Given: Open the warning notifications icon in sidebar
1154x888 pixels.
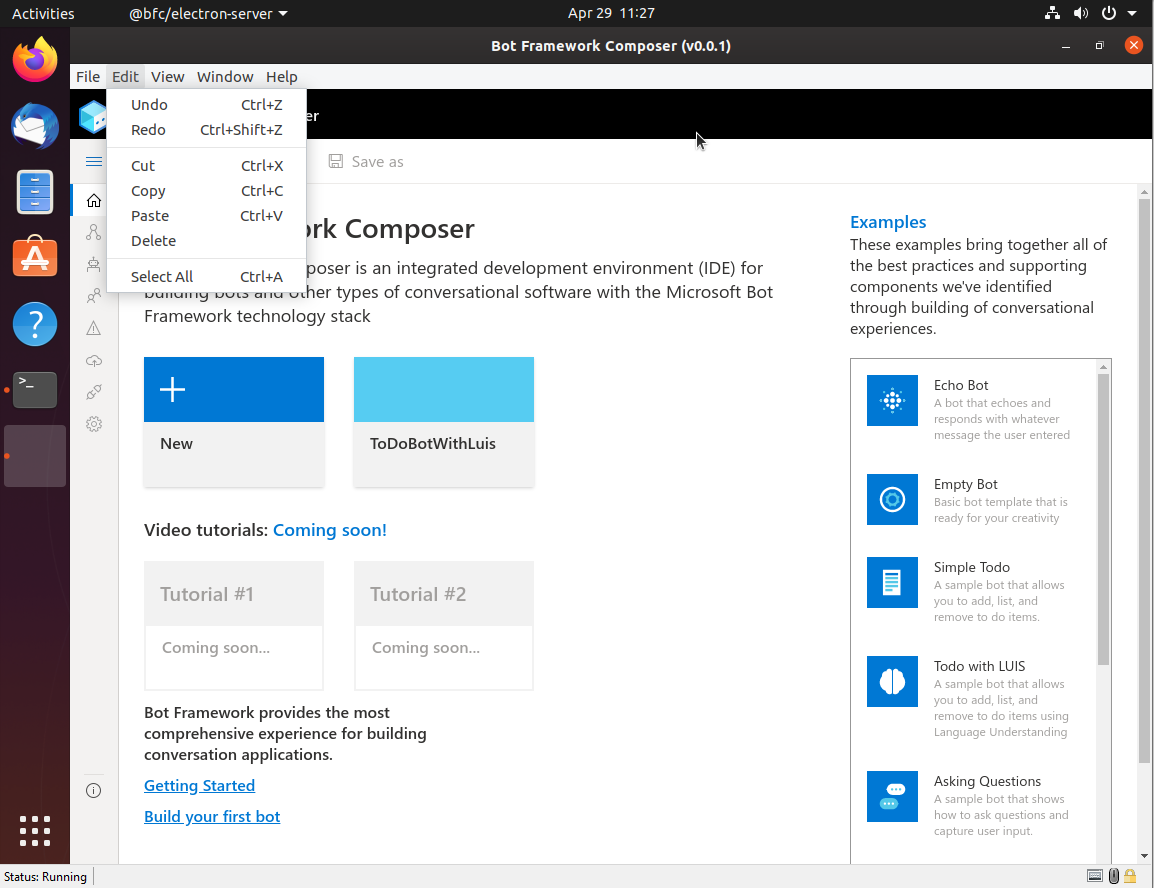Looking at the screenshot, I should coord(93,328).
